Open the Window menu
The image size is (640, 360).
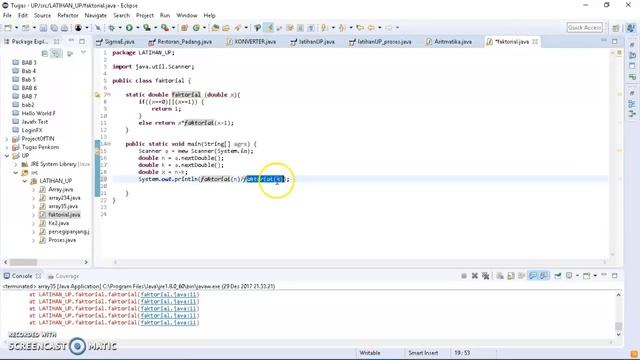click(187, 16)
